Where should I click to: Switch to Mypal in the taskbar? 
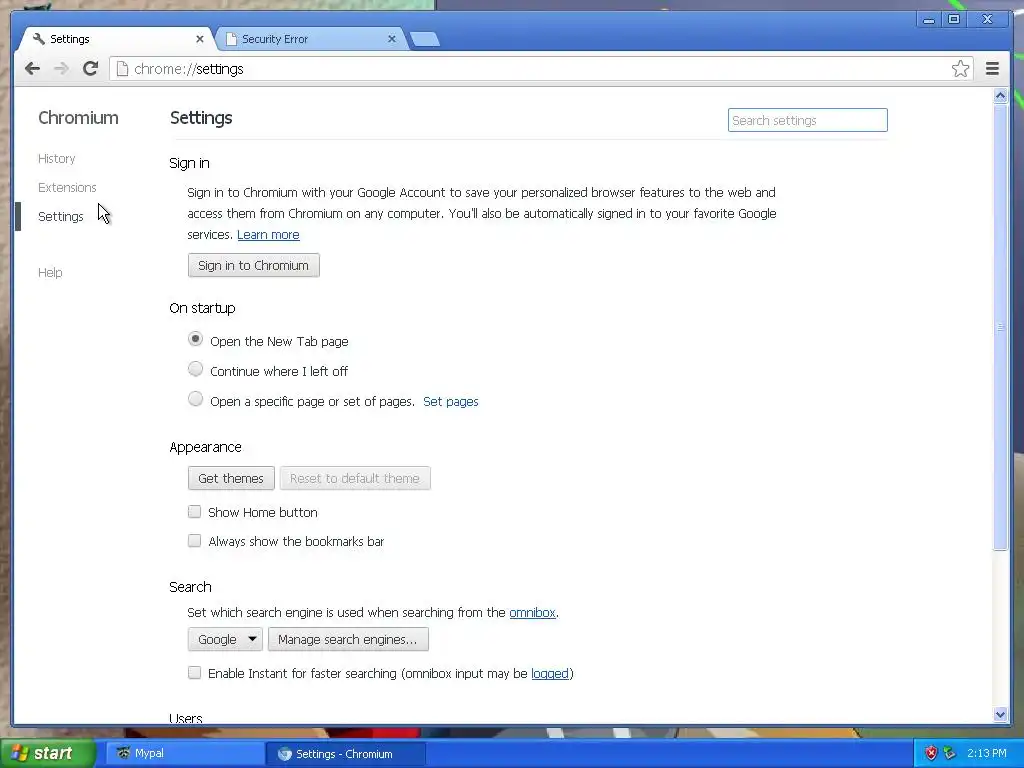pyautogui.click(x=185, y=753)
